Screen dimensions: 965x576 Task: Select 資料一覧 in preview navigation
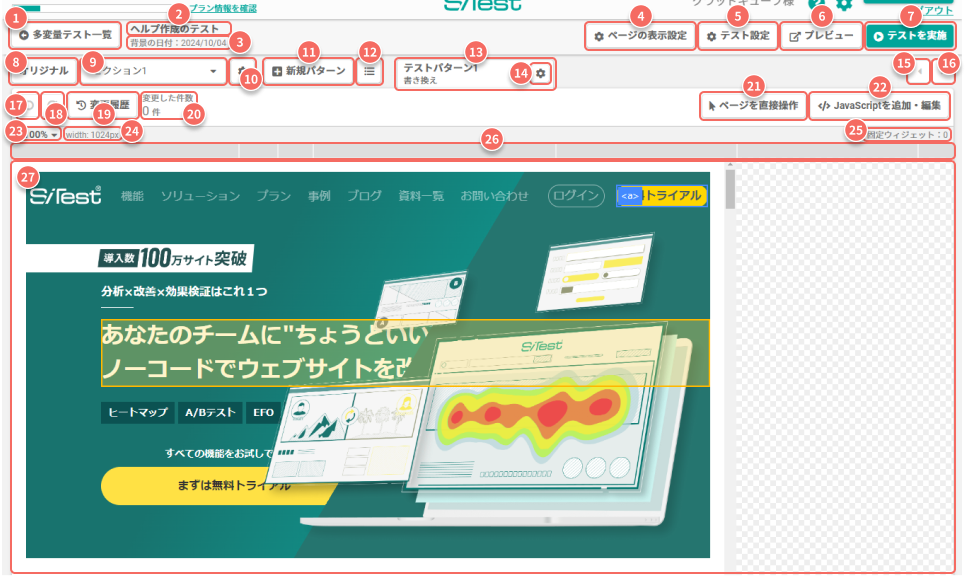coord(421,196)
